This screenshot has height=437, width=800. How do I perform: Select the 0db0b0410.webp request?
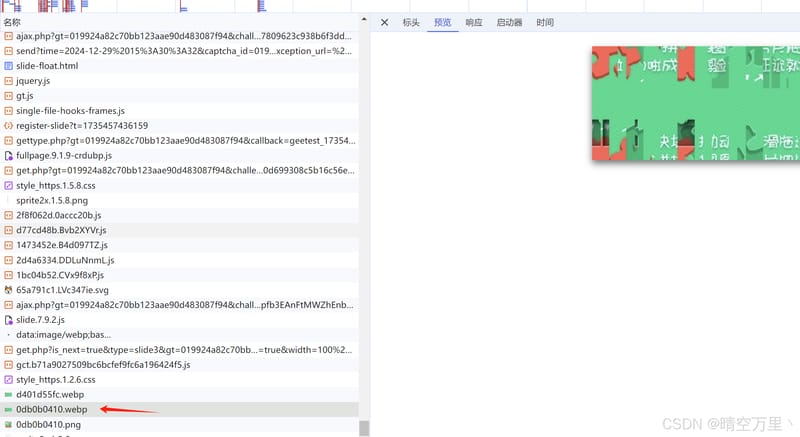179,409
